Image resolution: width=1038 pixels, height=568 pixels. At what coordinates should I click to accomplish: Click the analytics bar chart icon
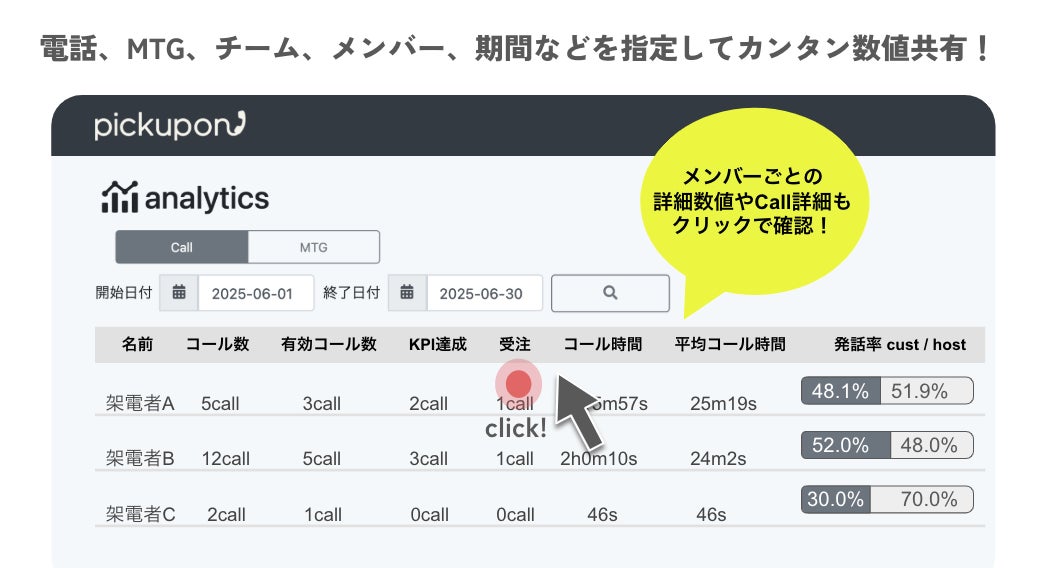[x=119, y=198]
